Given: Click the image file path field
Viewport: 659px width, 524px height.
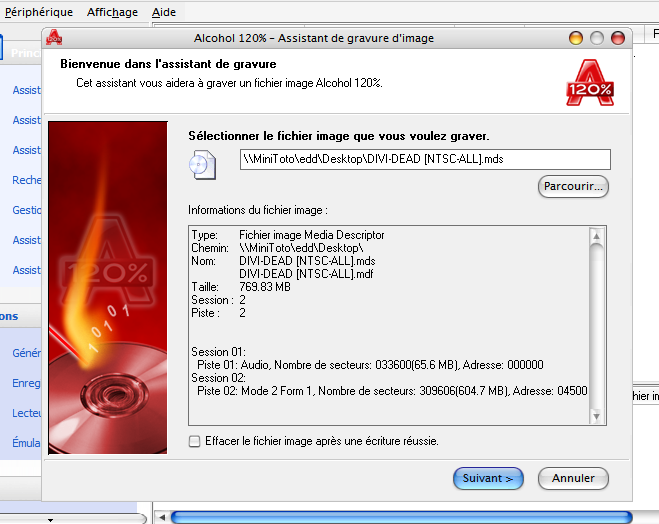Looking at the screenshot, I should coord(425,160).
